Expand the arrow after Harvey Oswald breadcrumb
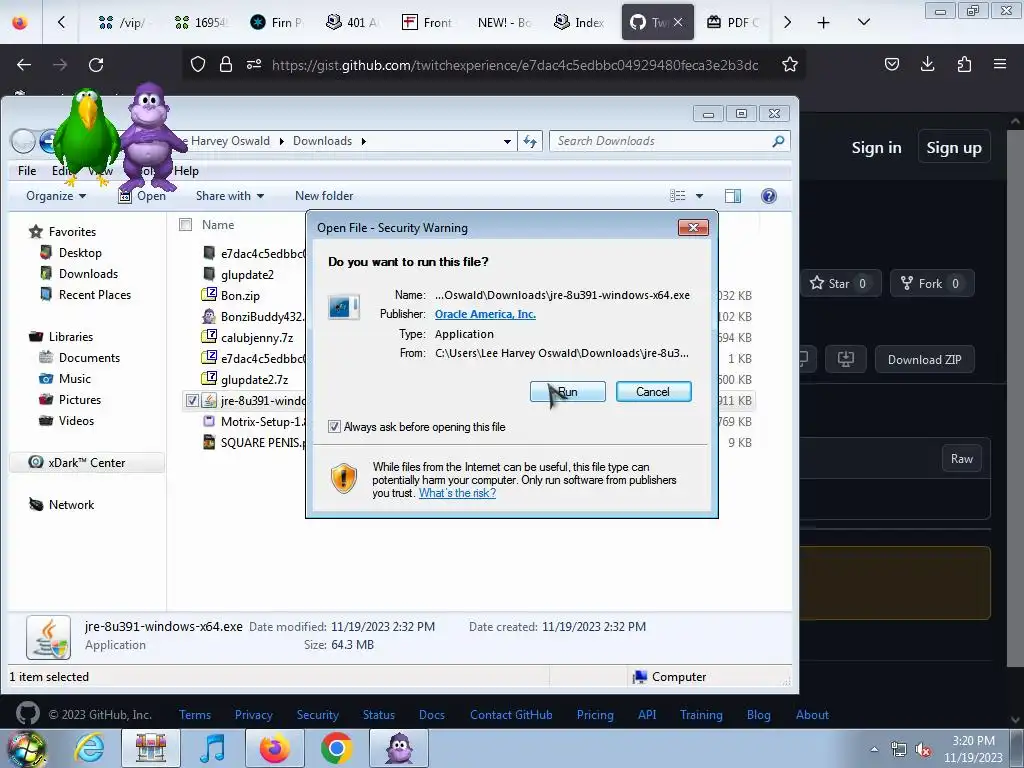The width and height of the screenshot is (1024, 768). 281,141
